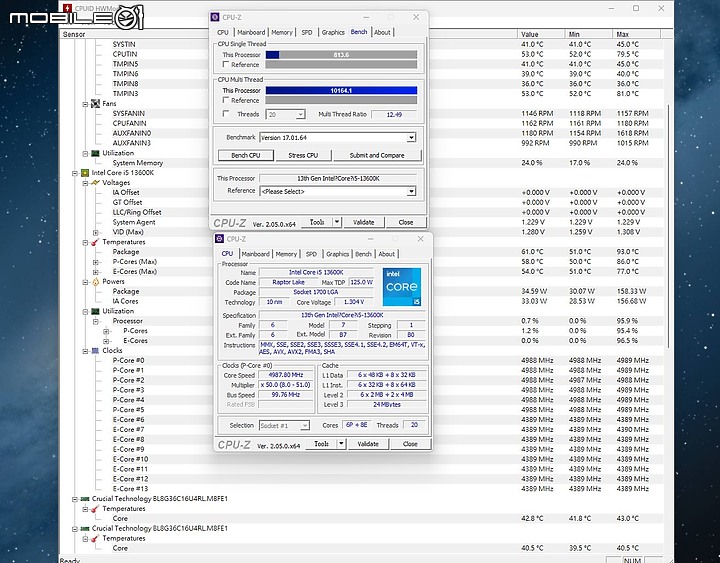720x563 pixels.
Task: Click the Powers flame icon
Action: [x=95, y=281]
